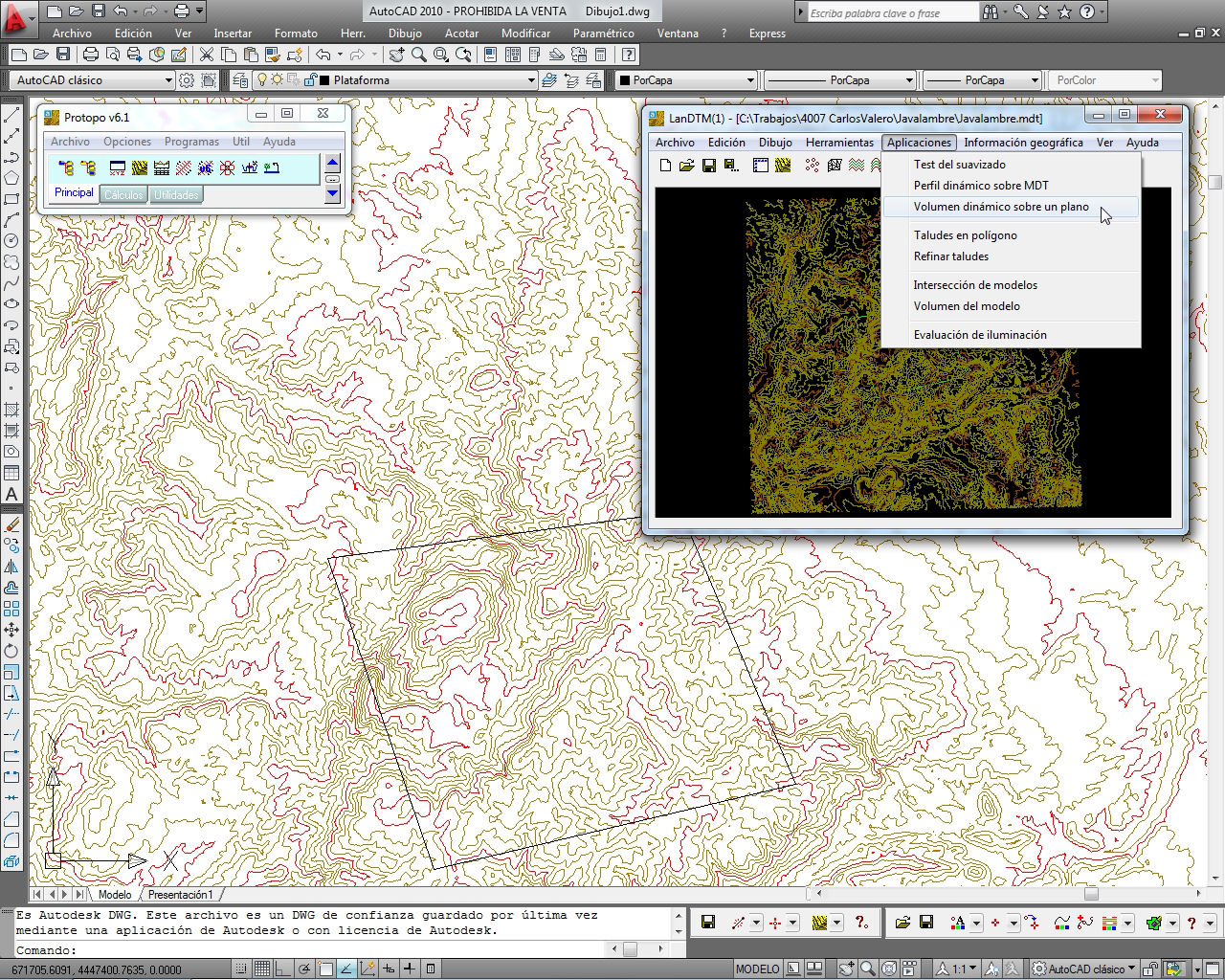Select 'Evaluación de iluminación' entry

[980, 335]
